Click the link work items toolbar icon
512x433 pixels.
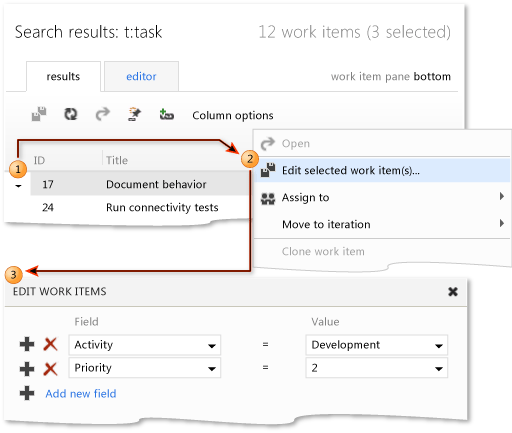(166, 114)
